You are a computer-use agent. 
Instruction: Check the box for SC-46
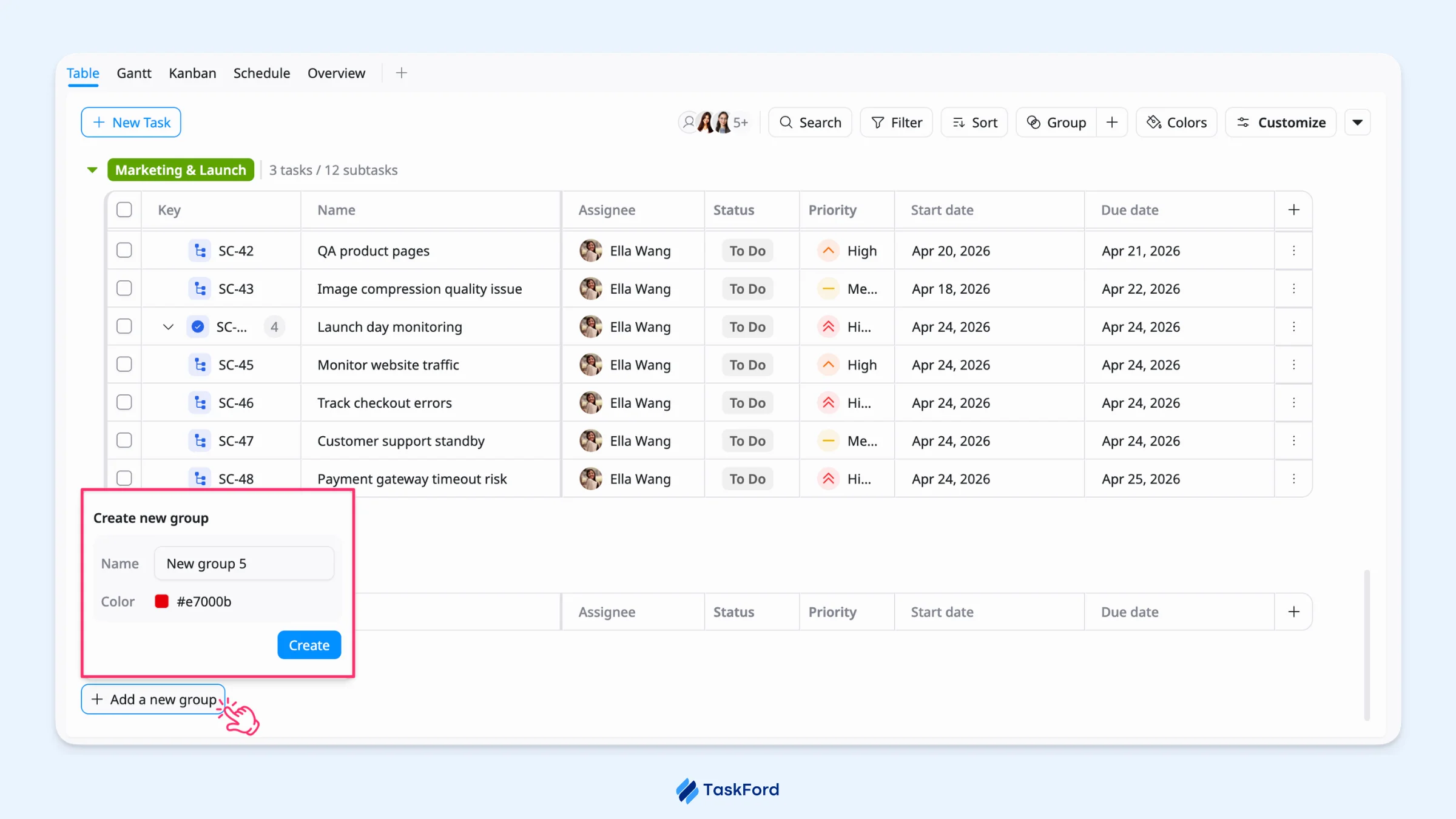click(x=124, y=402)
